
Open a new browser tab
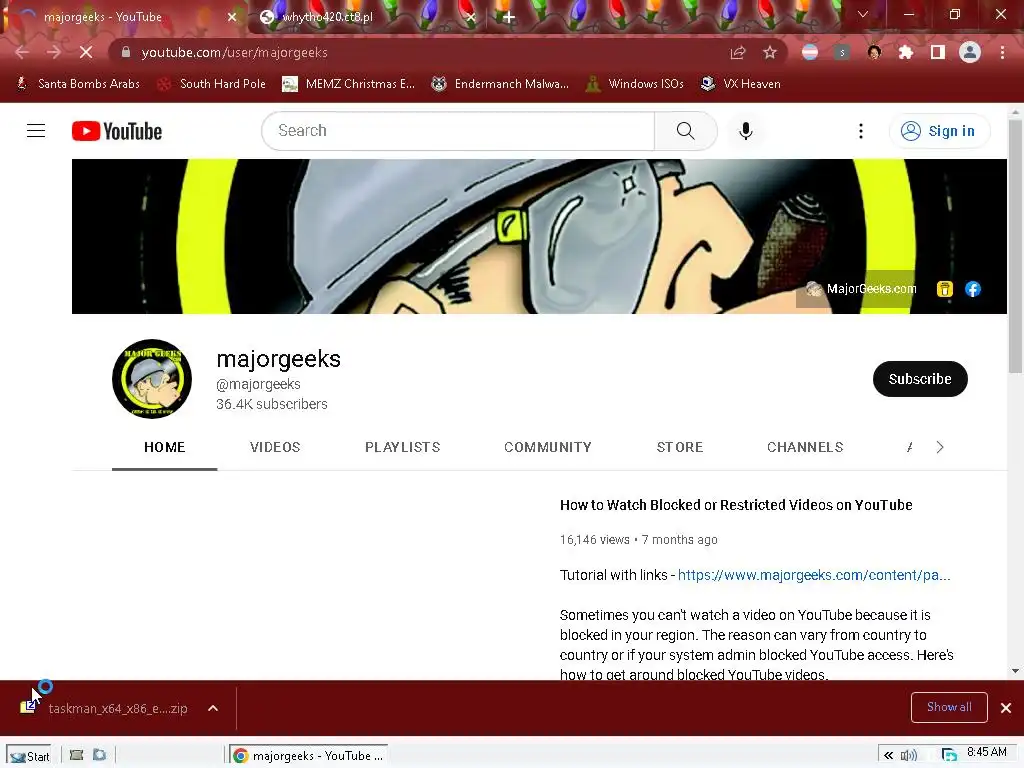(509, 18)
